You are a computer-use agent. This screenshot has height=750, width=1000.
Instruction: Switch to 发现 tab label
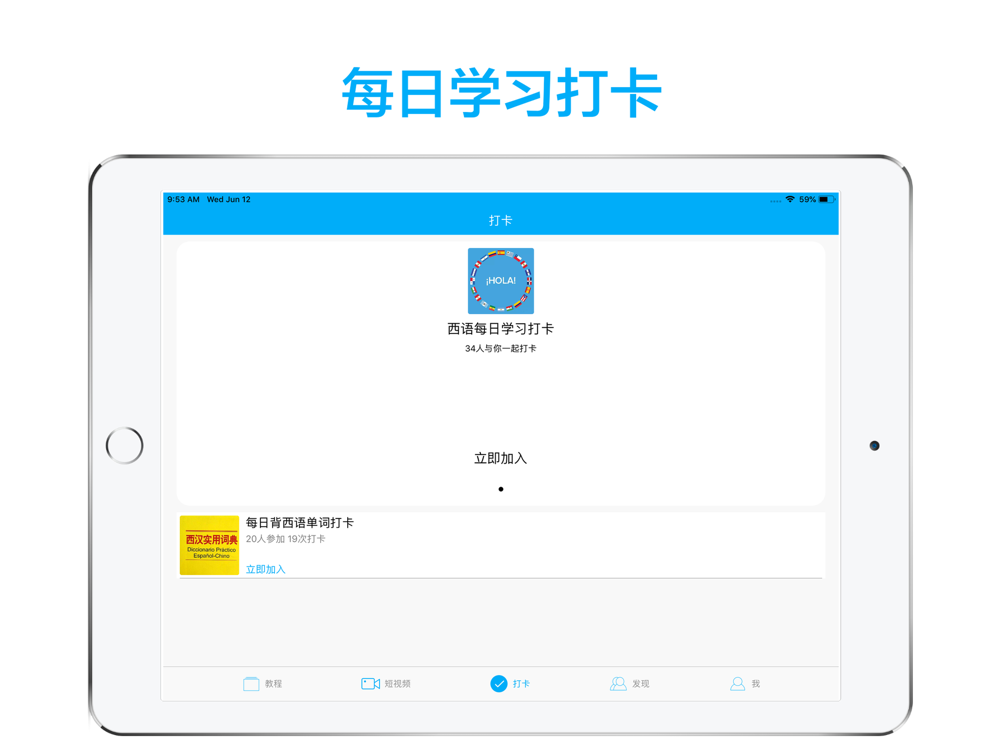coord(640,684)
